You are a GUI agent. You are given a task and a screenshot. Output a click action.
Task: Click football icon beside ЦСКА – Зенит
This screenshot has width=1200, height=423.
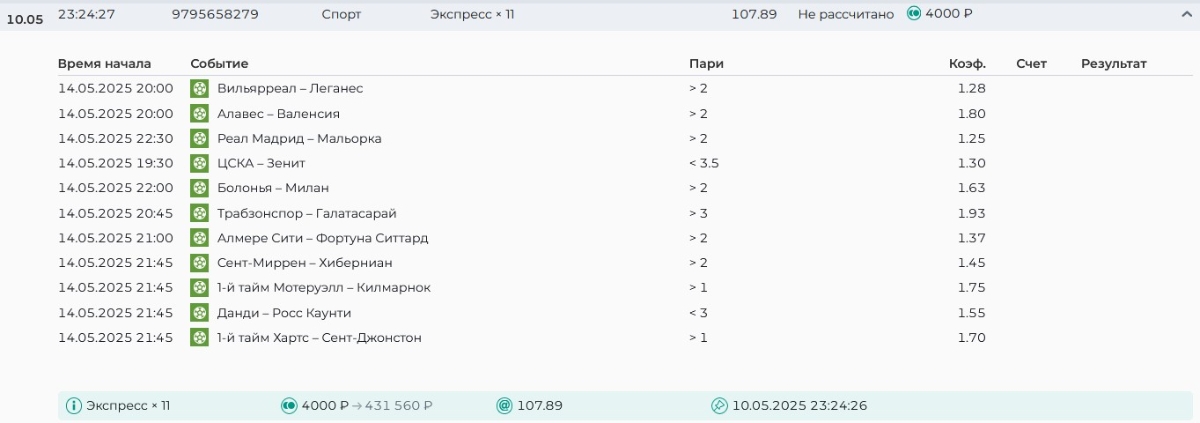(199, 163)
